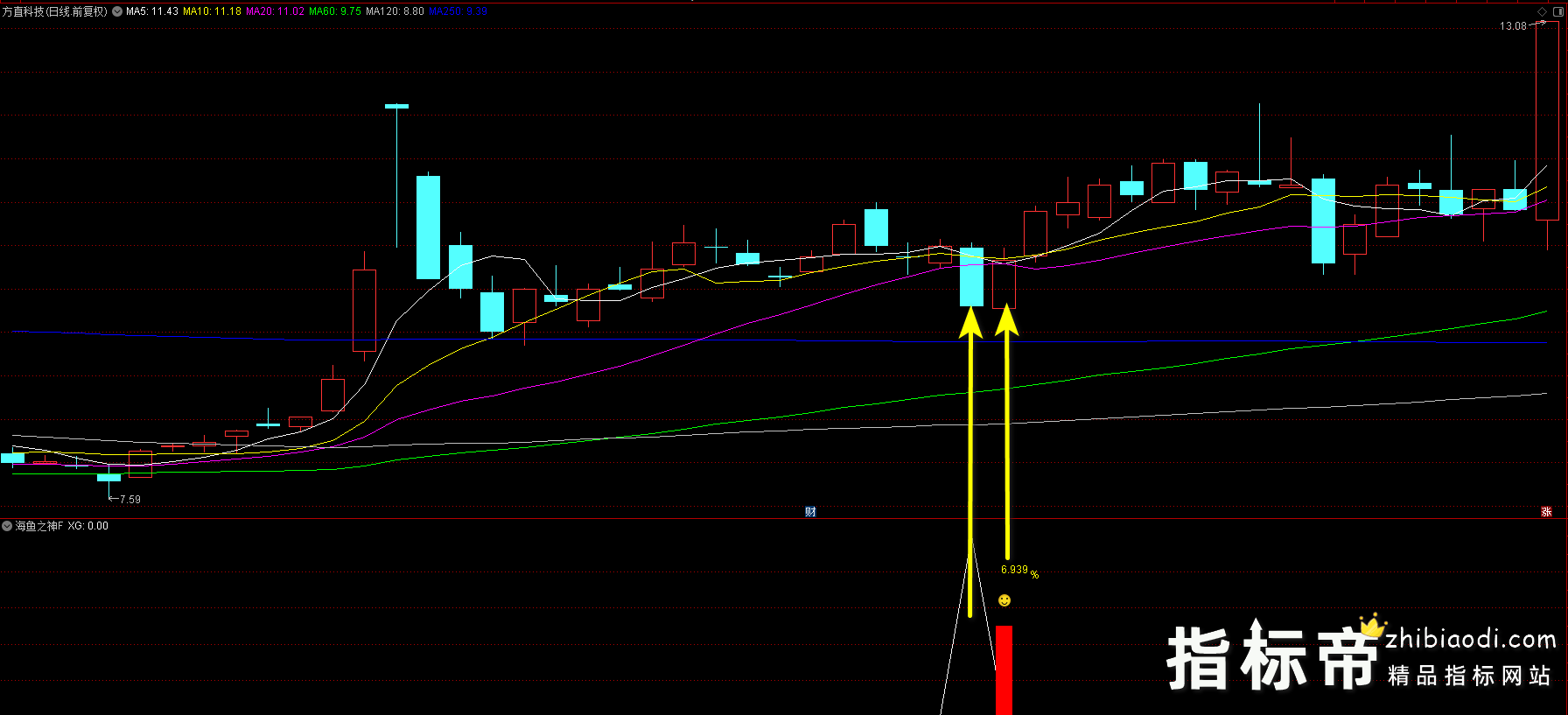This screenshot has height=715, width=1568.
Task: Click the 7.59 low price label
Action: tap(129, 500)
